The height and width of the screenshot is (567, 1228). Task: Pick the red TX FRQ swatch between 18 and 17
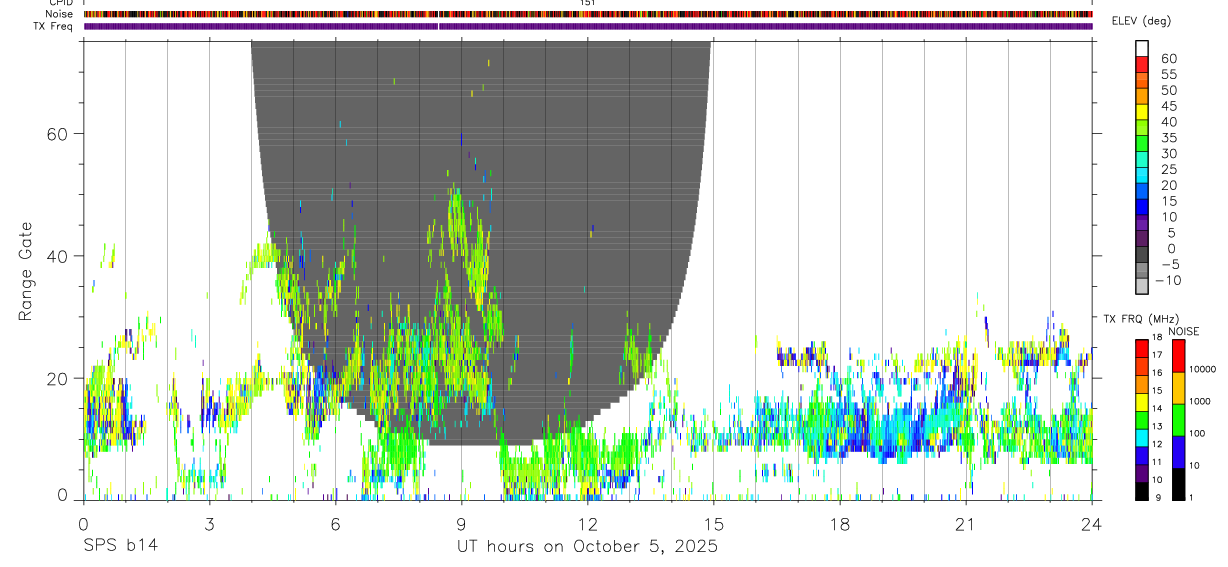coord(1141,347)
